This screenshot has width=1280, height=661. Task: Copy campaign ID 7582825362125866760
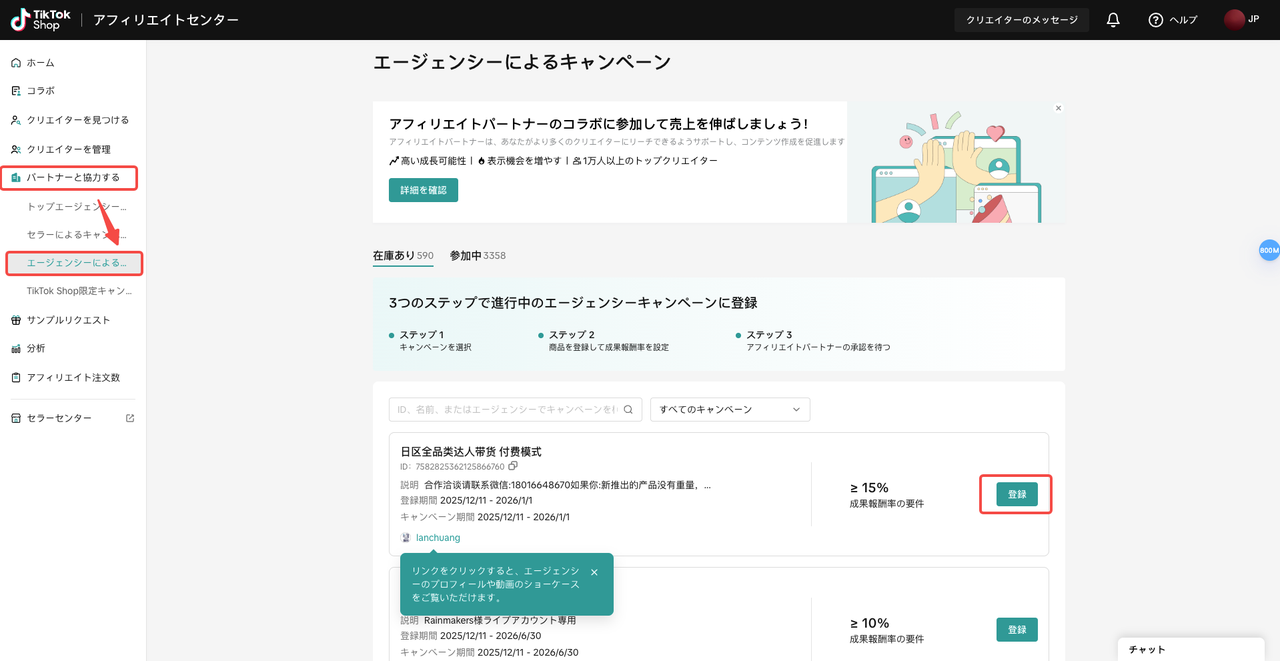click(x=513, y=466)
